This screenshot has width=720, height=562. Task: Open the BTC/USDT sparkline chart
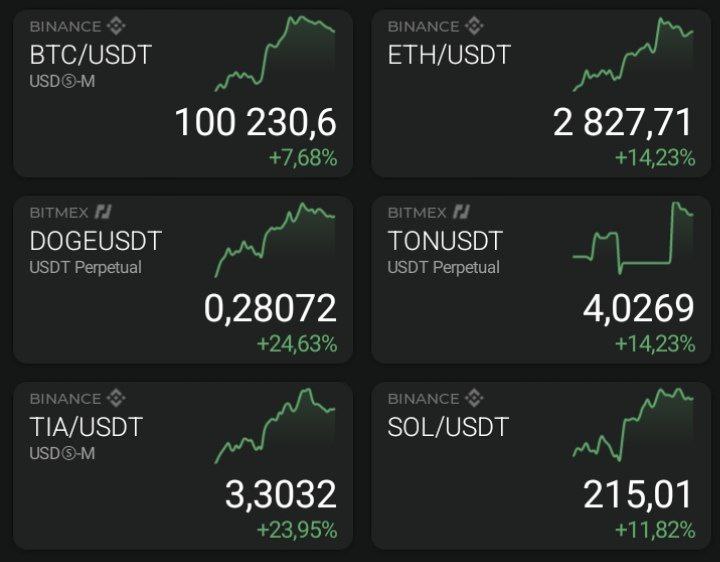[x=275, y=54]
